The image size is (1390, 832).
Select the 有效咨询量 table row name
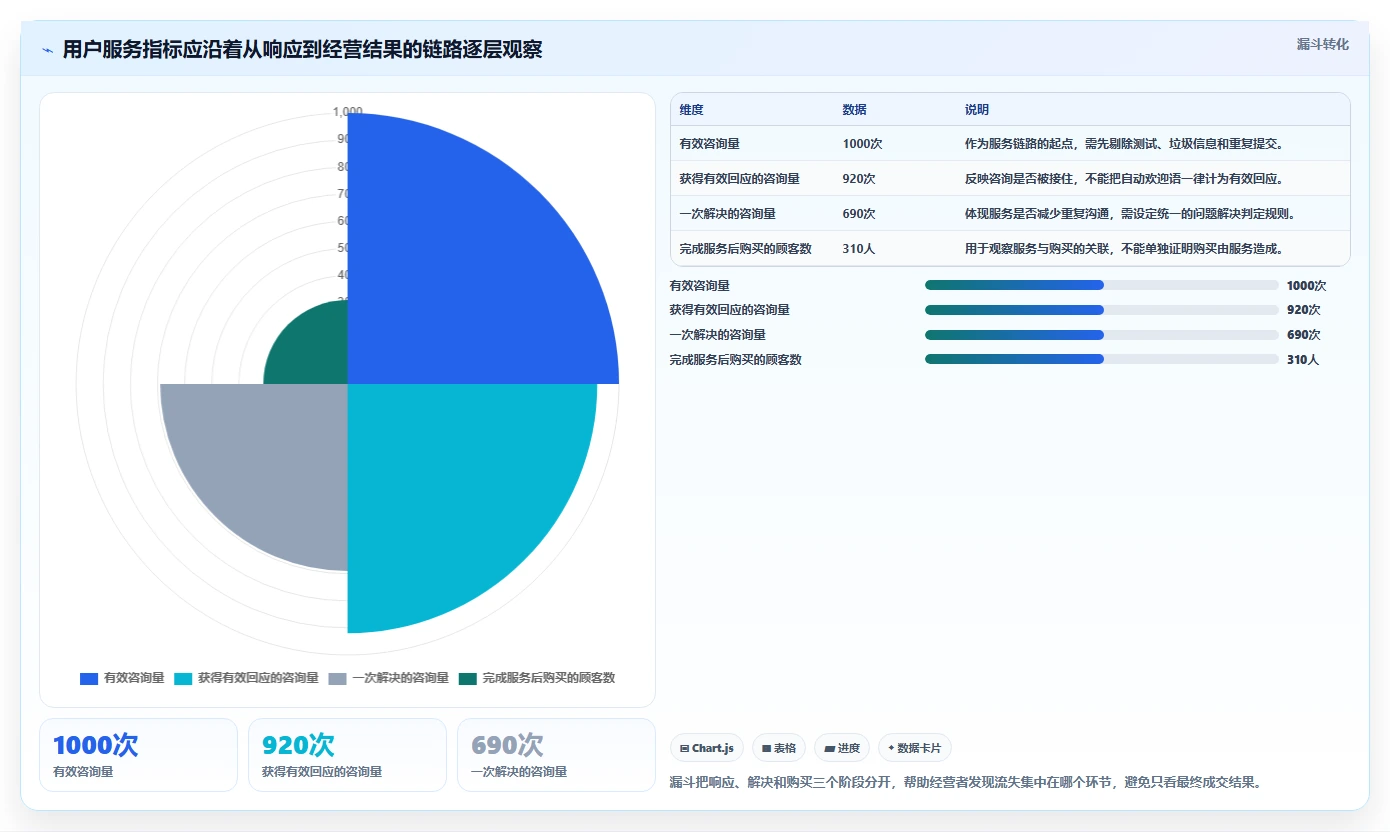[x=709, y=144]
